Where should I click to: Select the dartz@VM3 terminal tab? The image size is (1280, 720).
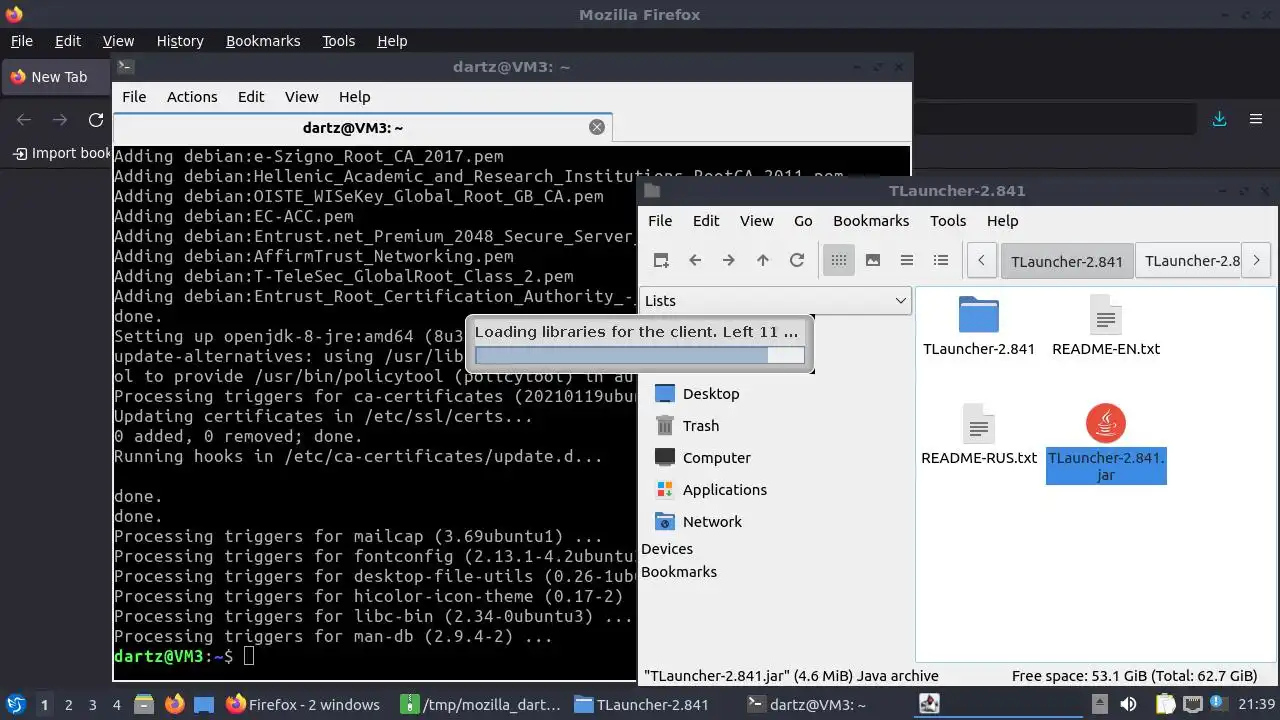[x=362, y=127]
